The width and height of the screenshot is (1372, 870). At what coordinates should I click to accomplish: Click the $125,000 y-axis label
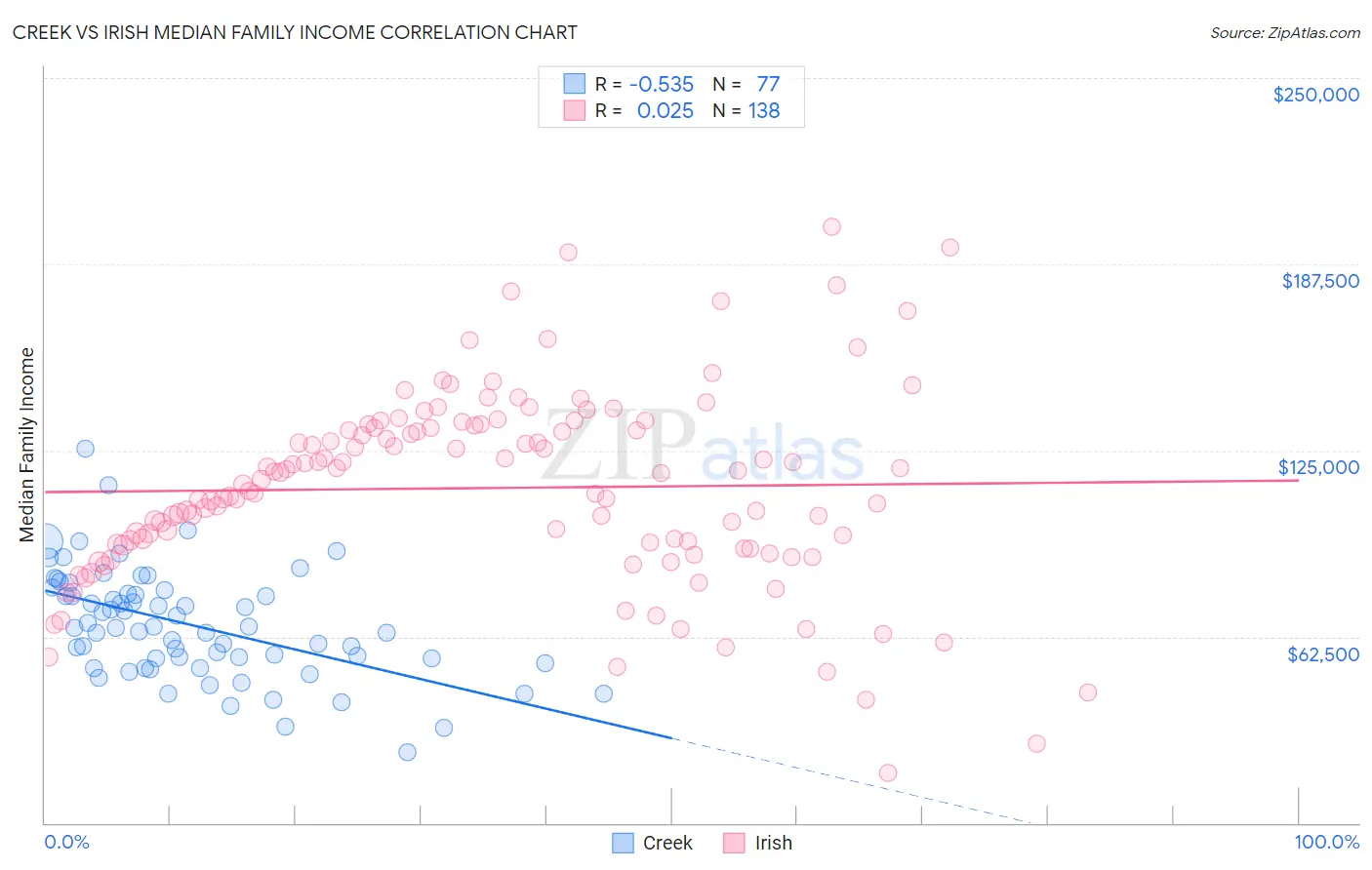tap(1318, 467)
